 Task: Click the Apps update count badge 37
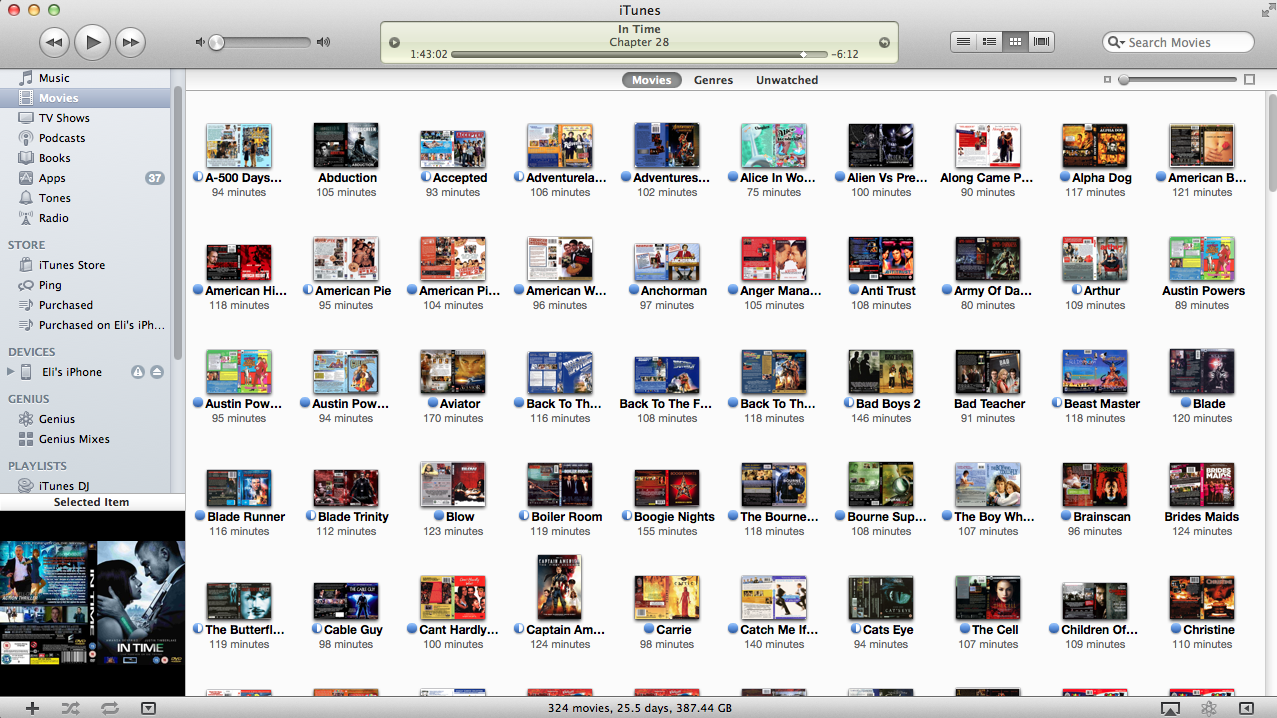click(155, 178)
